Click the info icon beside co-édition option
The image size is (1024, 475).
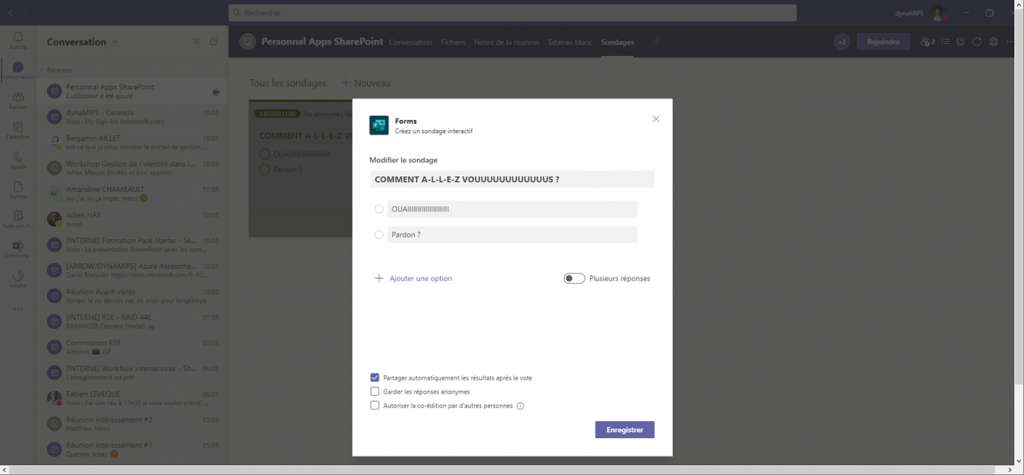pyautogui.click(x=520, y=406)
